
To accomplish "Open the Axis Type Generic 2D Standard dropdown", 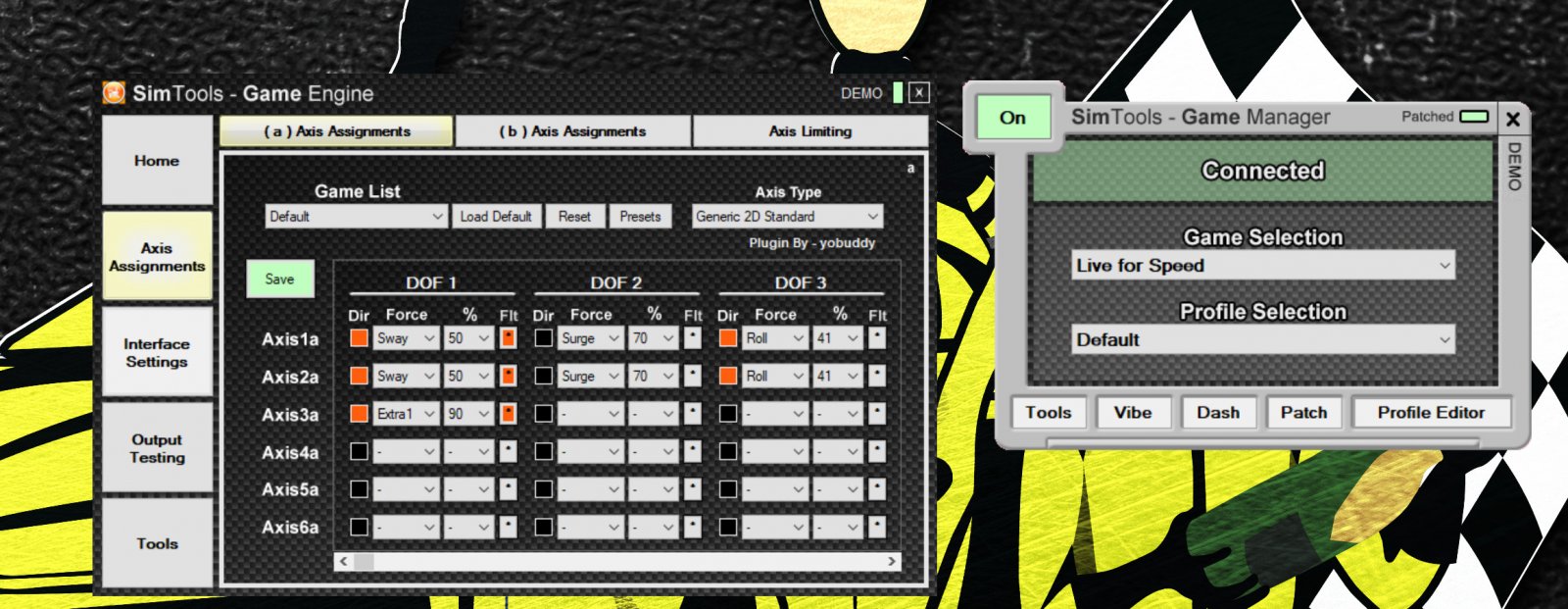I will coord(787,217).
